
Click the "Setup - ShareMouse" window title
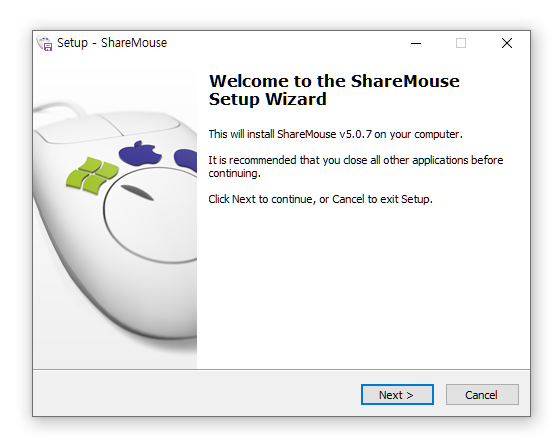[x=112, y=43]
